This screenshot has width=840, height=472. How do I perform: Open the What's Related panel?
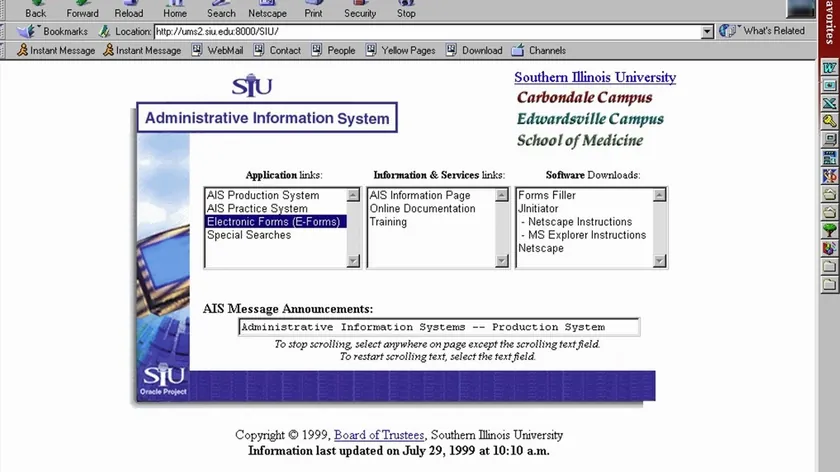tap(762, 31)
